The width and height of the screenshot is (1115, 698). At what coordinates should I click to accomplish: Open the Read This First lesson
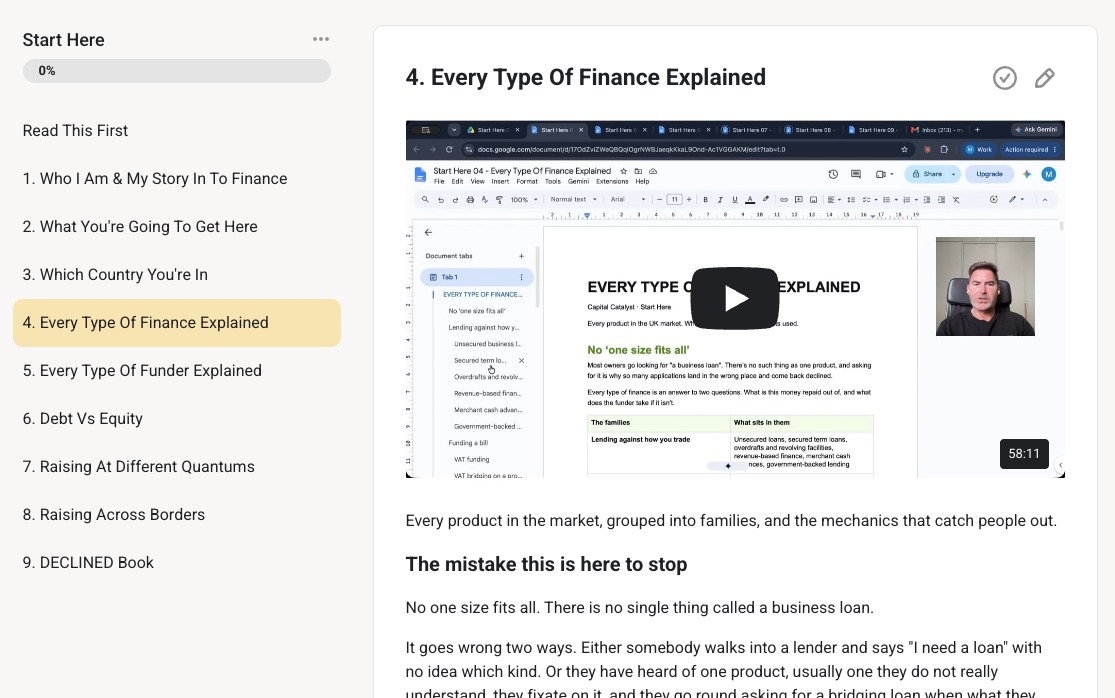(x=75, y=131)
